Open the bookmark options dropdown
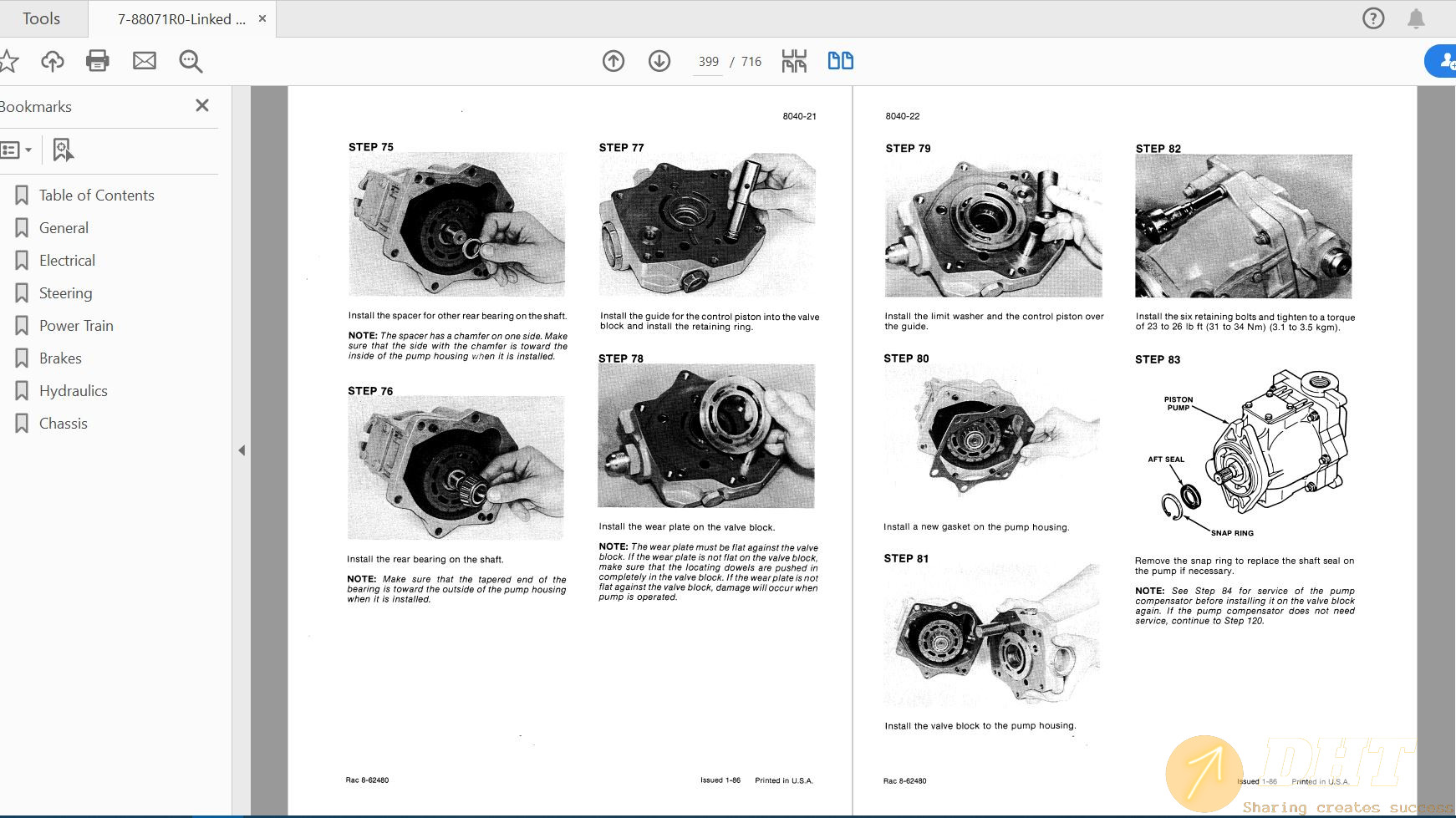This screenshot has width=1456, height=818. tap(18, 150)
